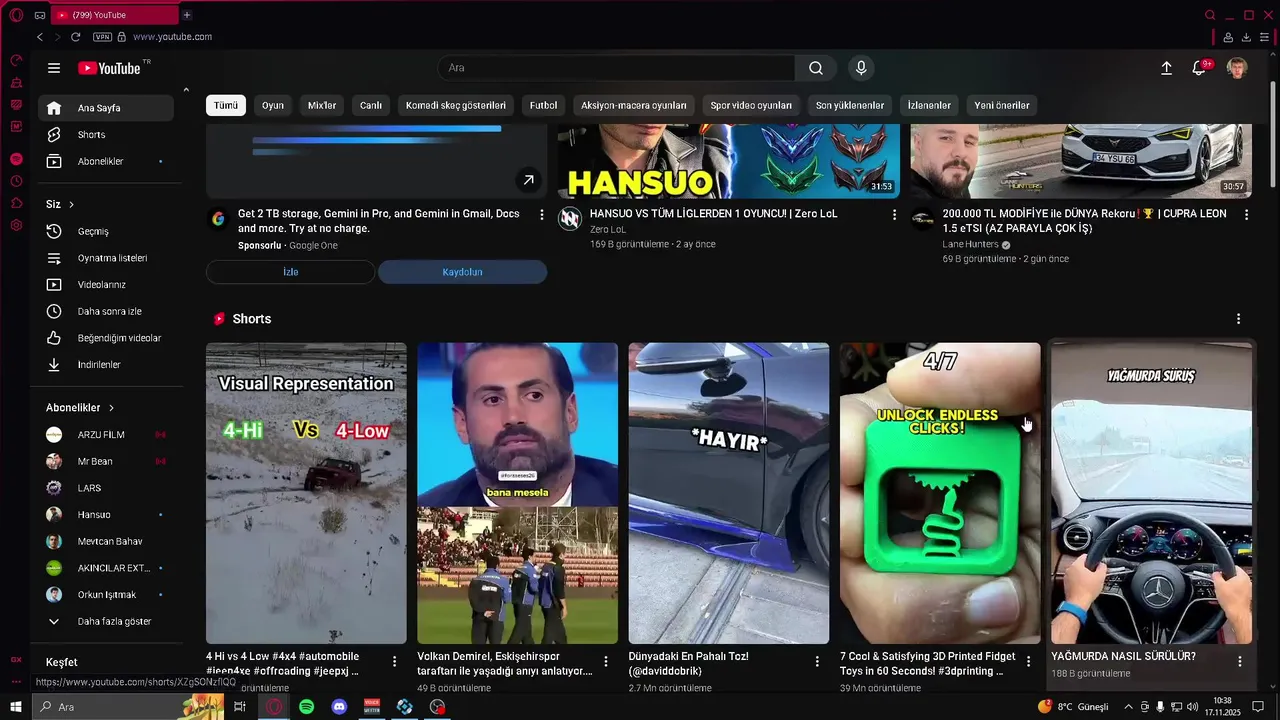
Task: Reload the page in Opera toolbar
Action: tap(75, 37)
